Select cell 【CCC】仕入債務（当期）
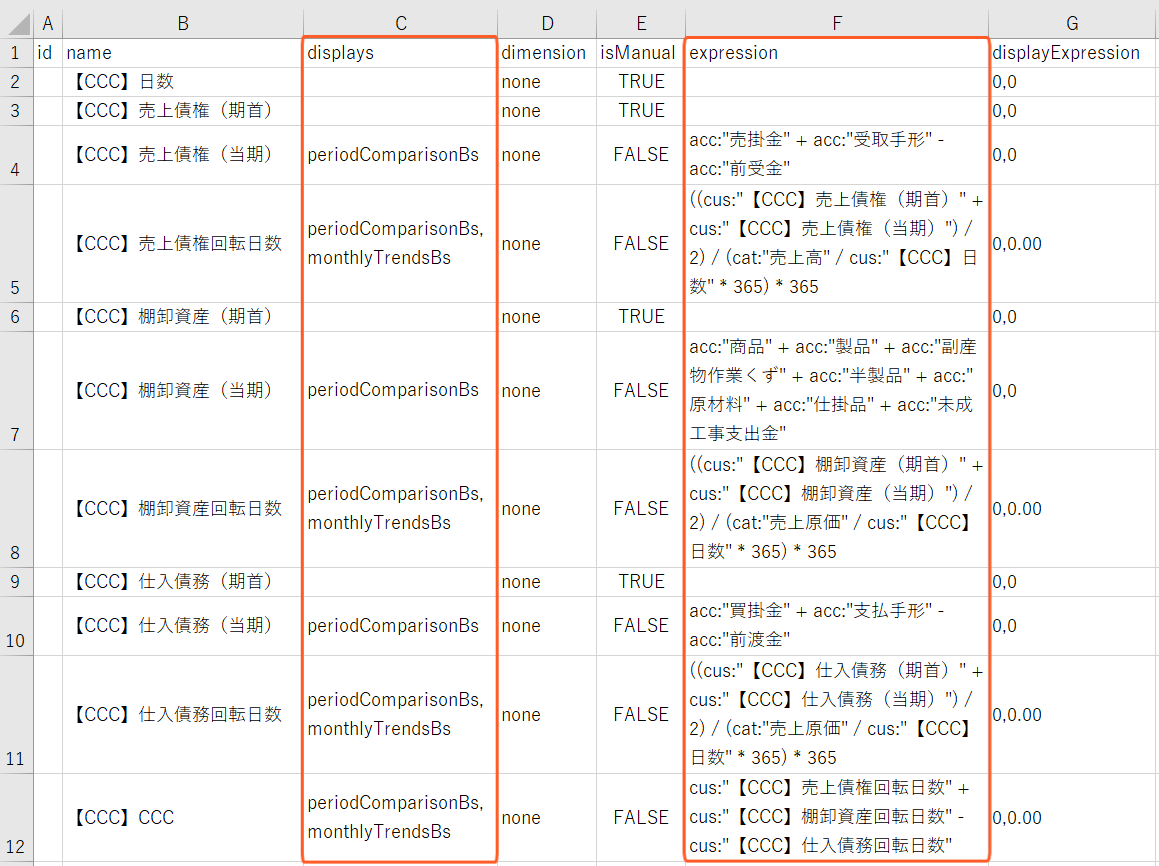1159x866 pixels. pos(183,626)
